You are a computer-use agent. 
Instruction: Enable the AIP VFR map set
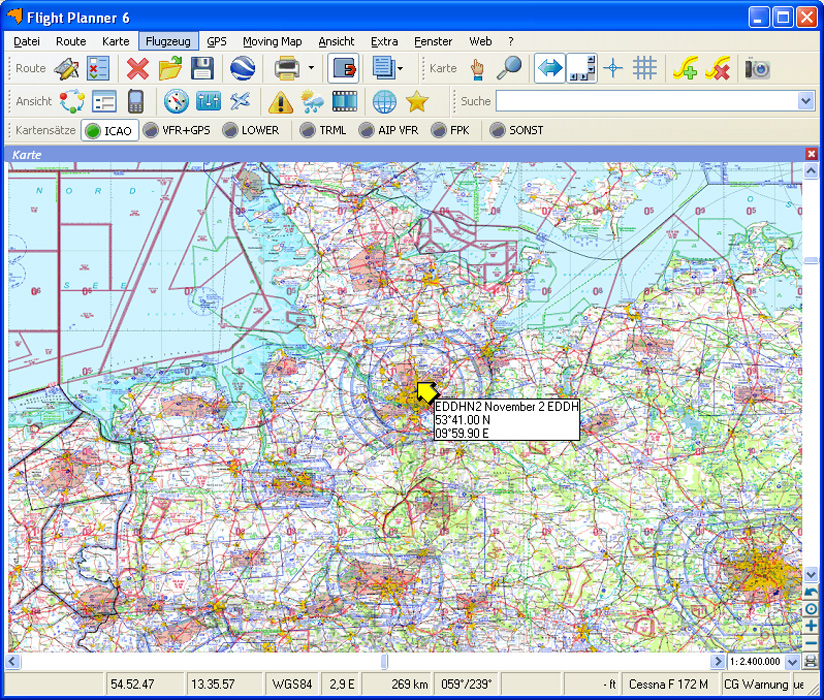(x=388, y=130)
